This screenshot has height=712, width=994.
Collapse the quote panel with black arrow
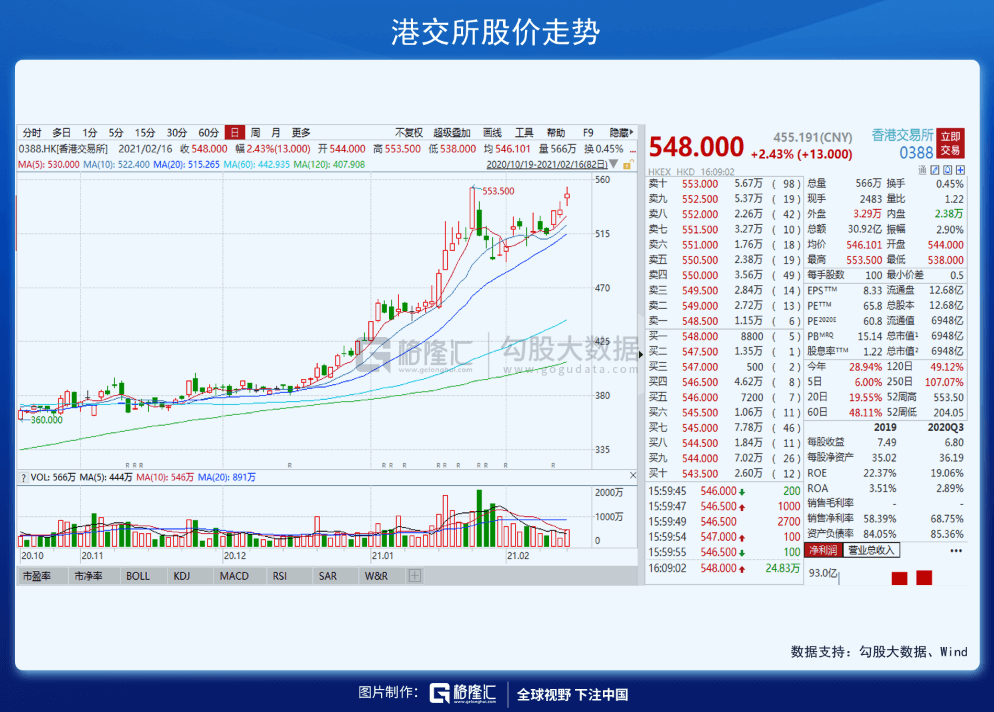click(x=641, y=354)
